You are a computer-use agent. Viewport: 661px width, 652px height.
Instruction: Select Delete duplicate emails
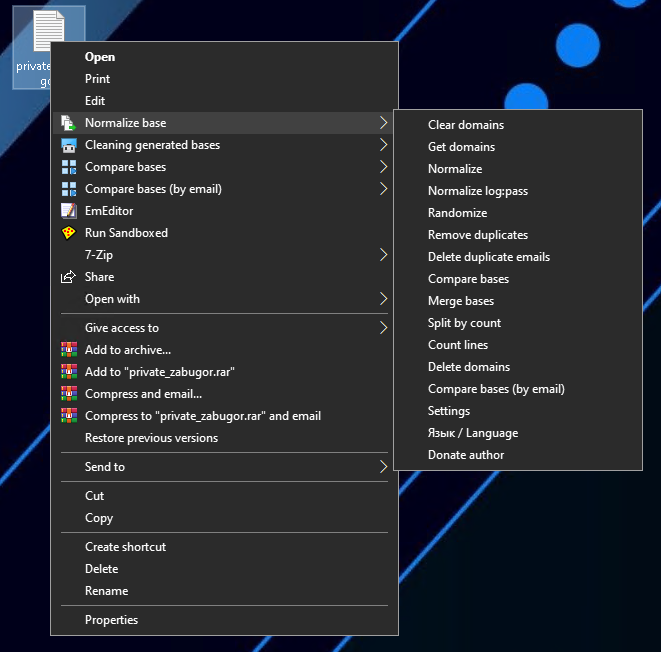[488, 257]
